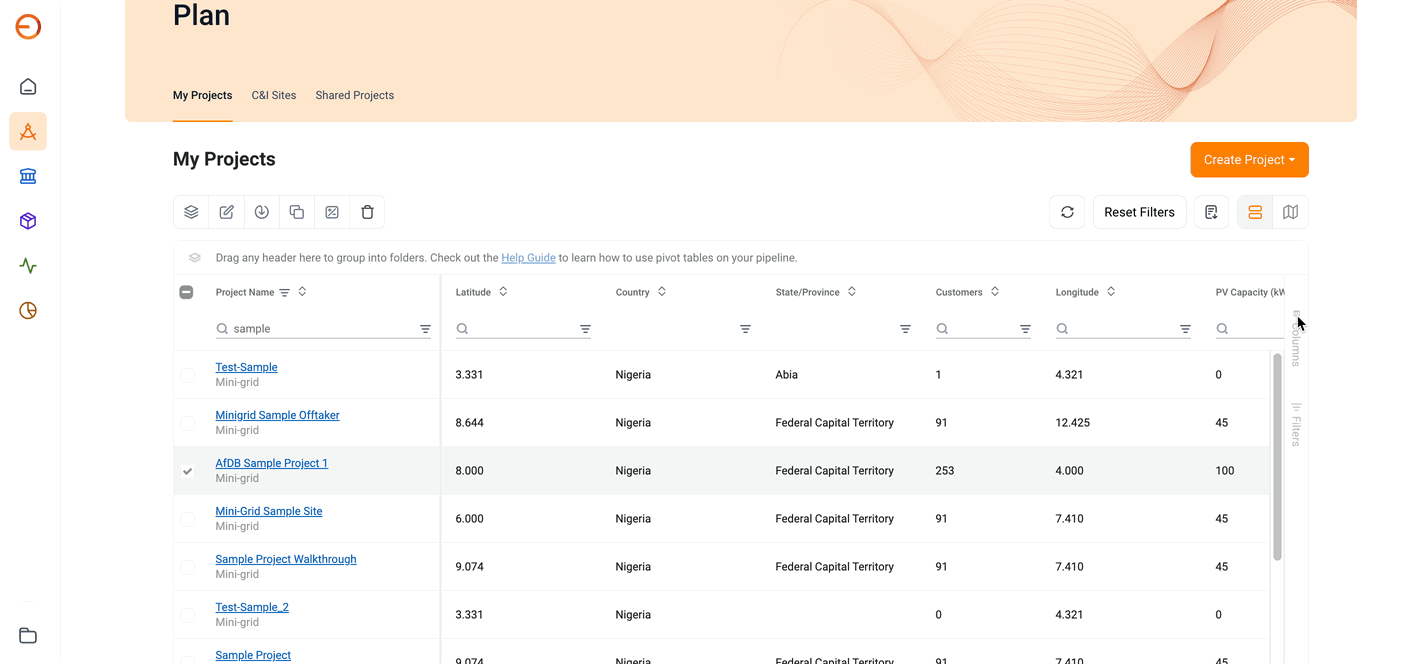Open Test-Sample_2 project link
Image resolution: width=1402 pixels, height=664 pixels.
tap(252, 607)
